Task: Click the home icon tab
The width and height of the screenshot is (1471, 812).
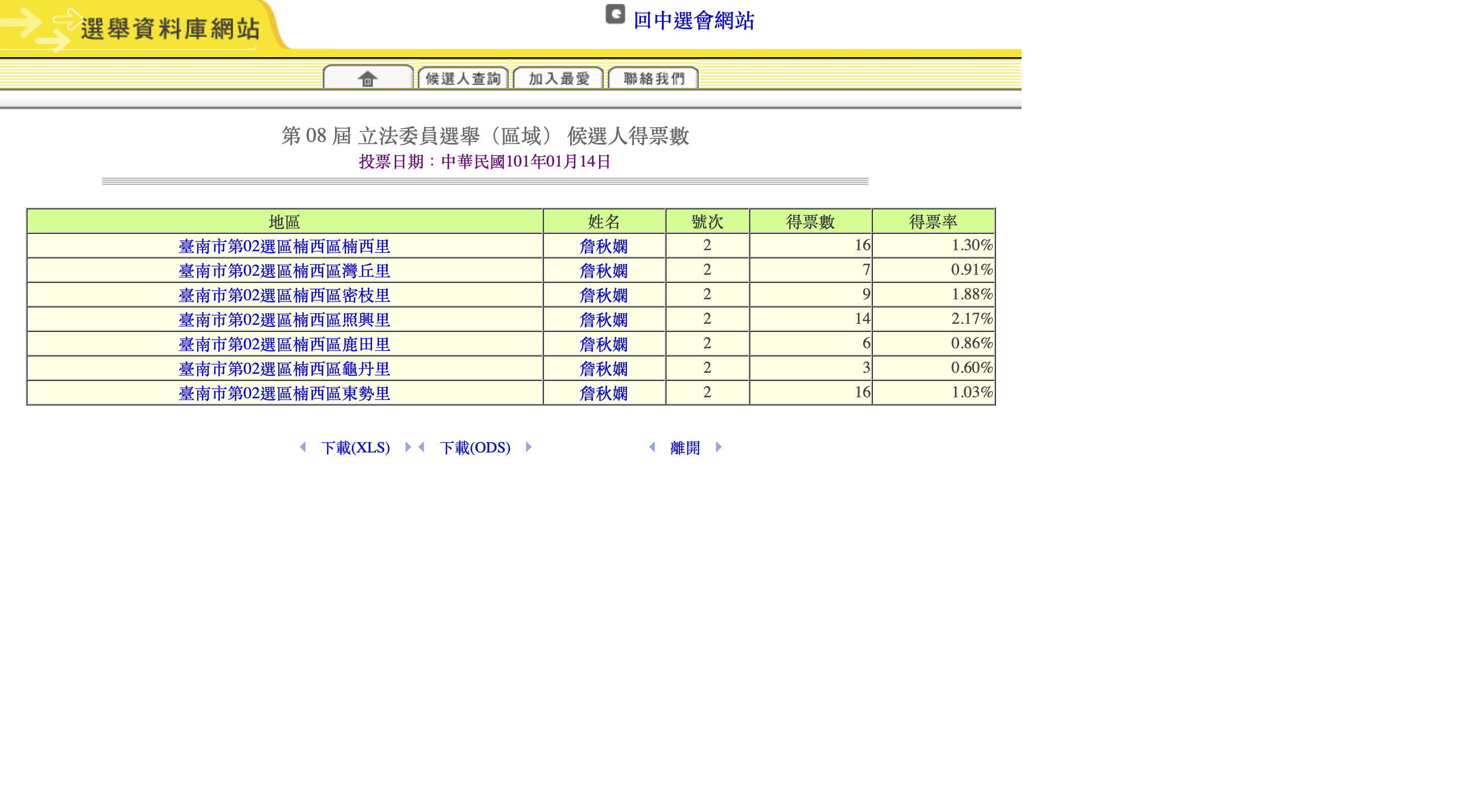Action: pyautogui.click(x=368, y=78)
